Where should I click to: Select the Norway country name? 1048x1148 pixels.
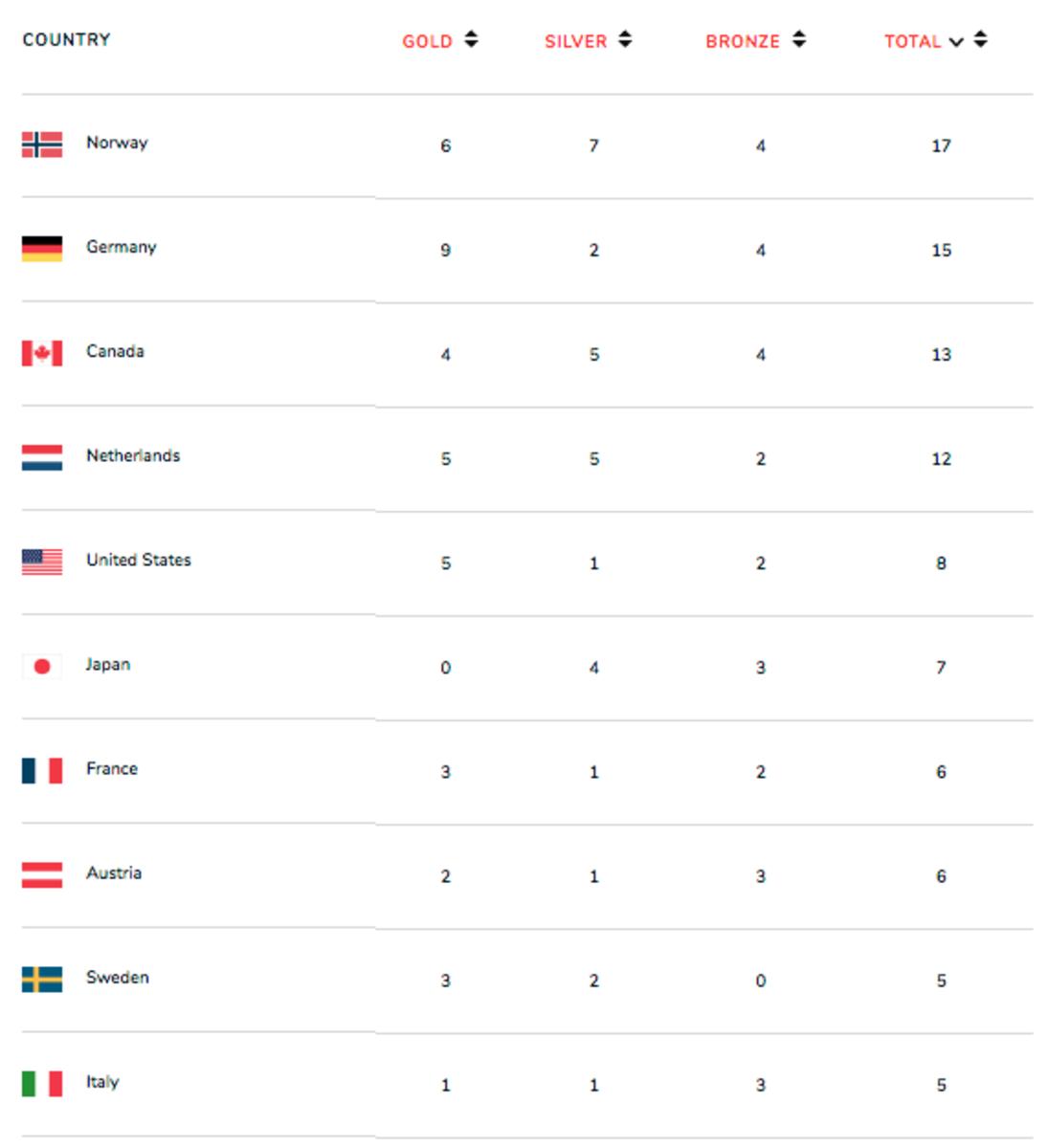(117, 143)
